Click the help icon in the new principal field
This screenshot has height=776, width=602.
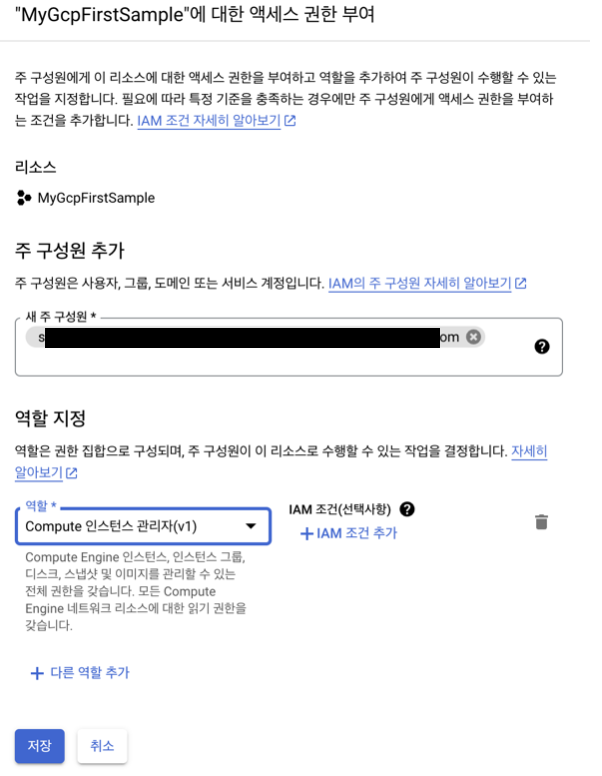pyautogui.click(x=542, y=346)
